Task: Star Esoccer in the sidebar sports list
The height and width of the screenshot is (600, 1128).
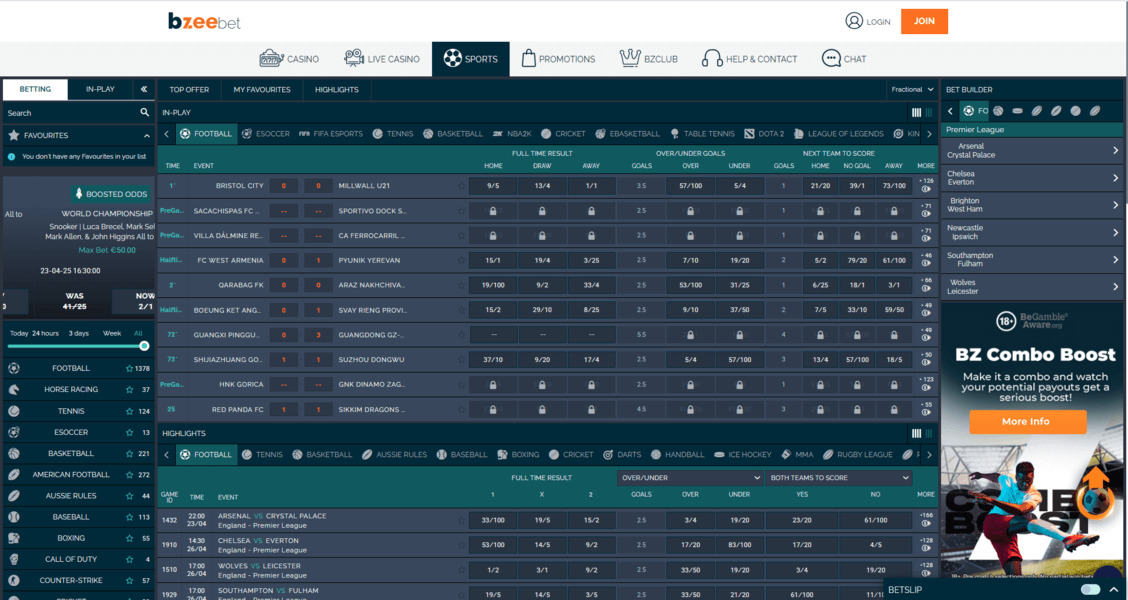Action: point(129,433)
